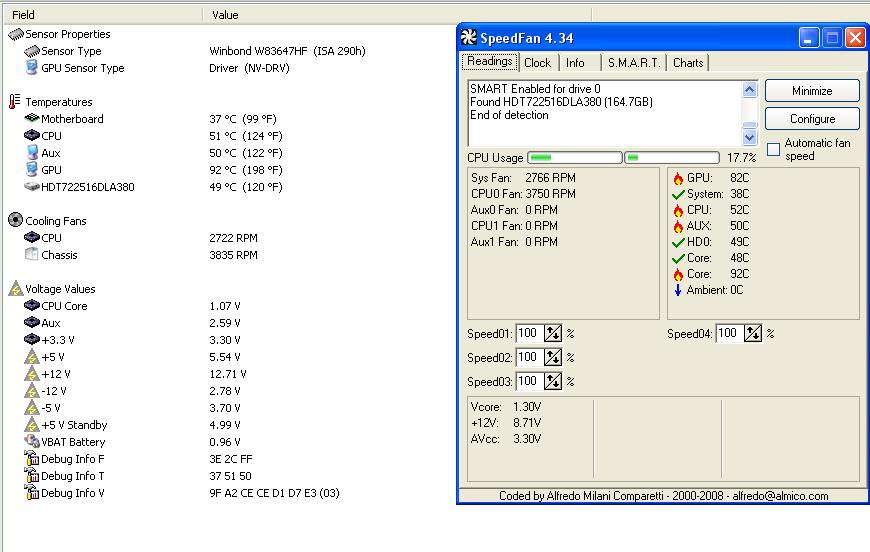Open the Readings tab in SpeedFan
Viewport: 870px width, 552px height.
click(x=490, y=62)
